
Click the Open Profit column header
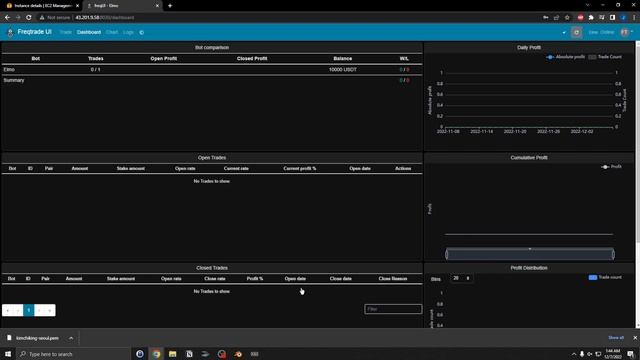click(x=164, y=58)
